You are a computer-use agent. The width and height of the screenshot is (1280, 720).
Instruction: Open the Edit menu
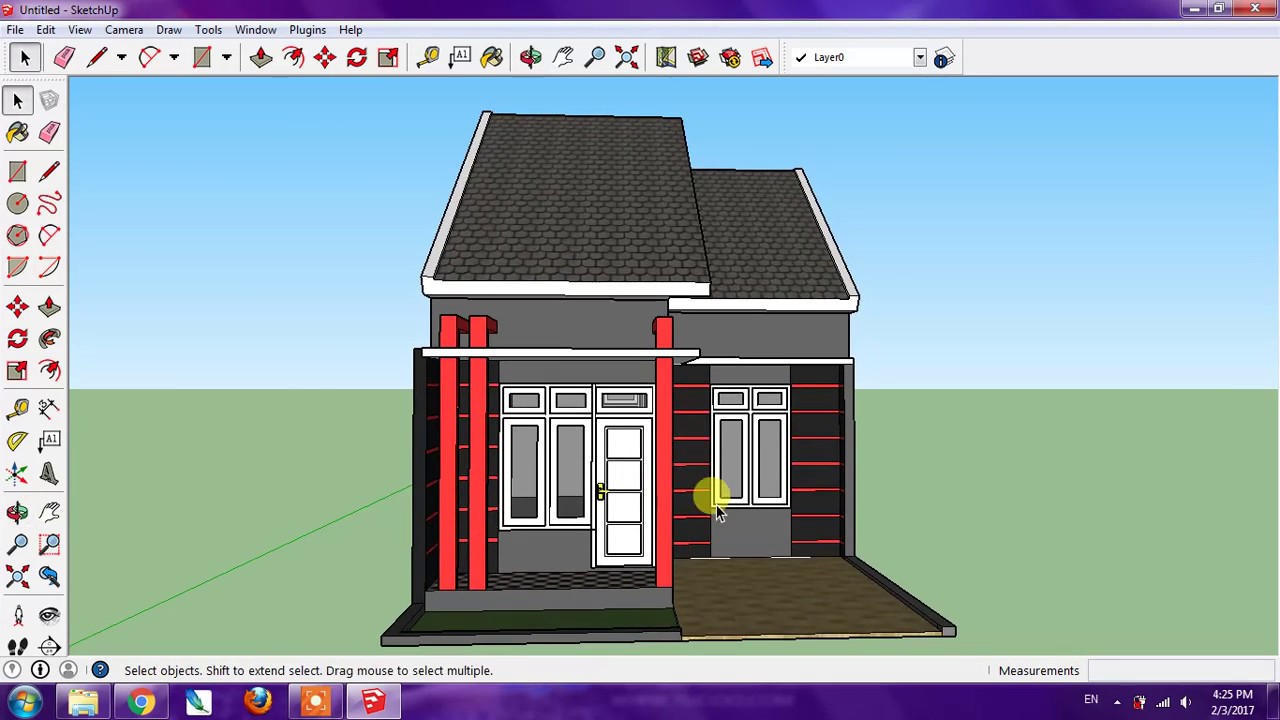(x=46, y=30)
